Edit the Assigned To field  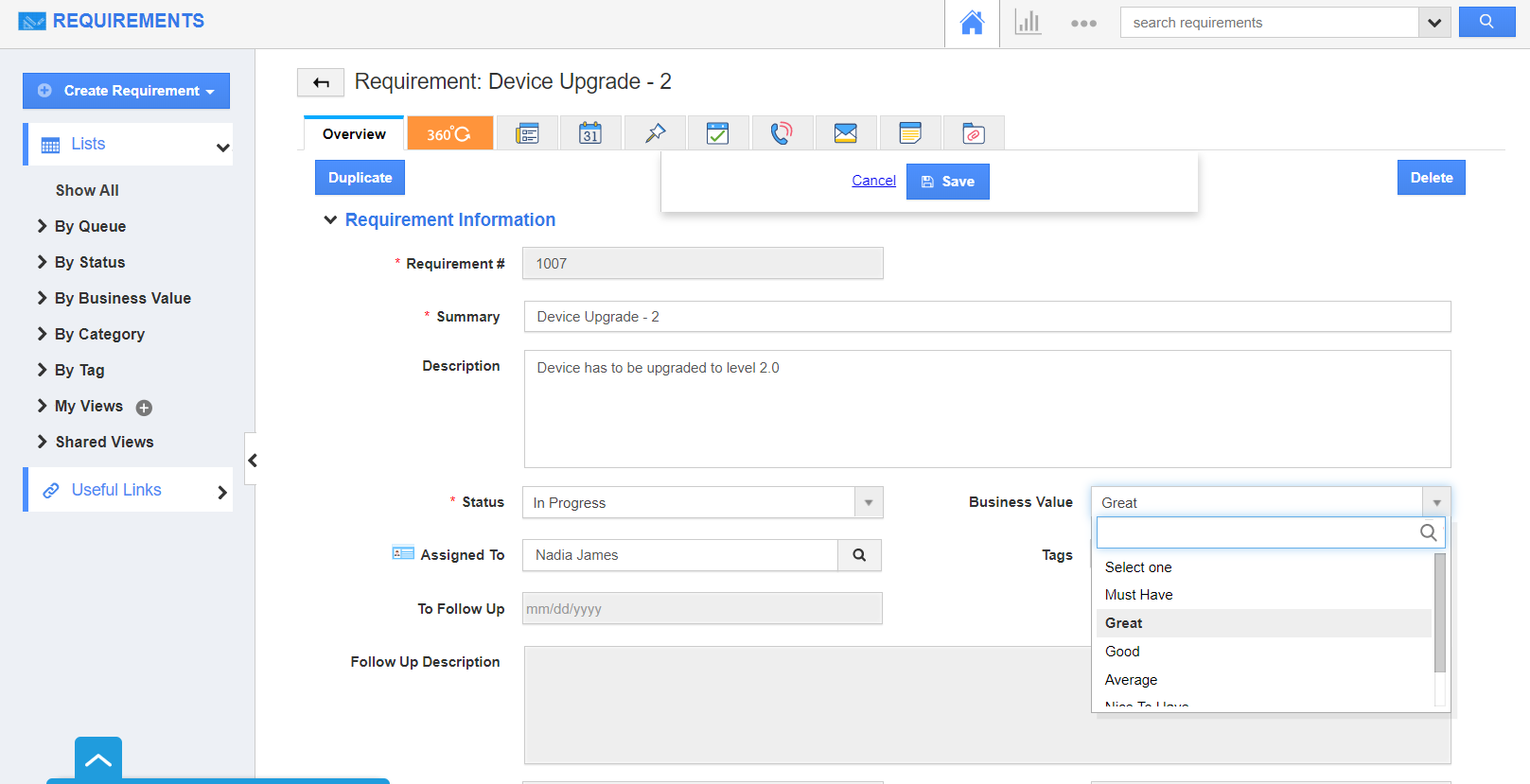click(680, 555)
